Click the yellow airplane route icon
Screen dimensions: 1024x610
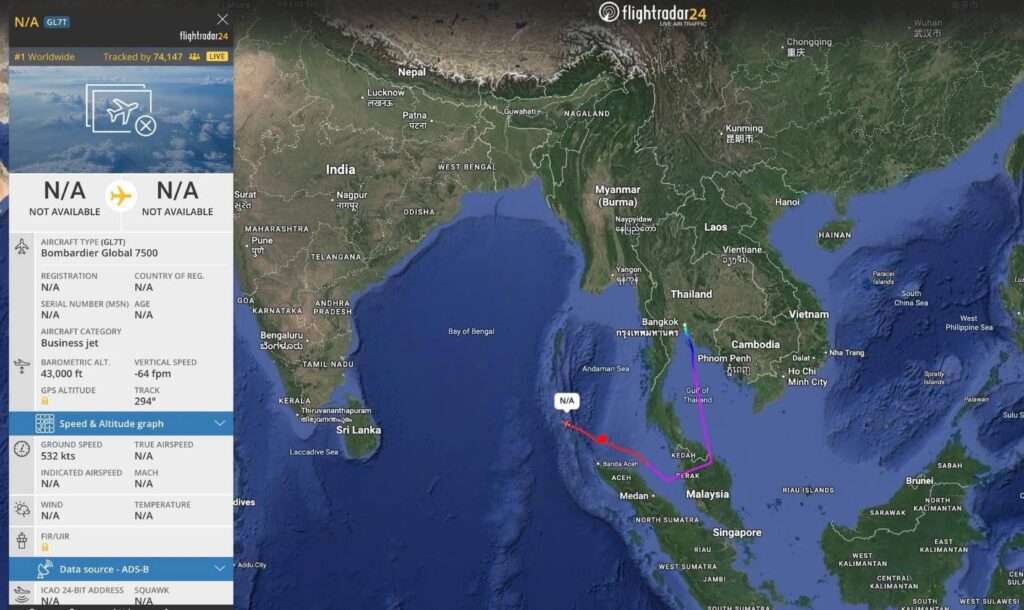[x=120, y=195]
